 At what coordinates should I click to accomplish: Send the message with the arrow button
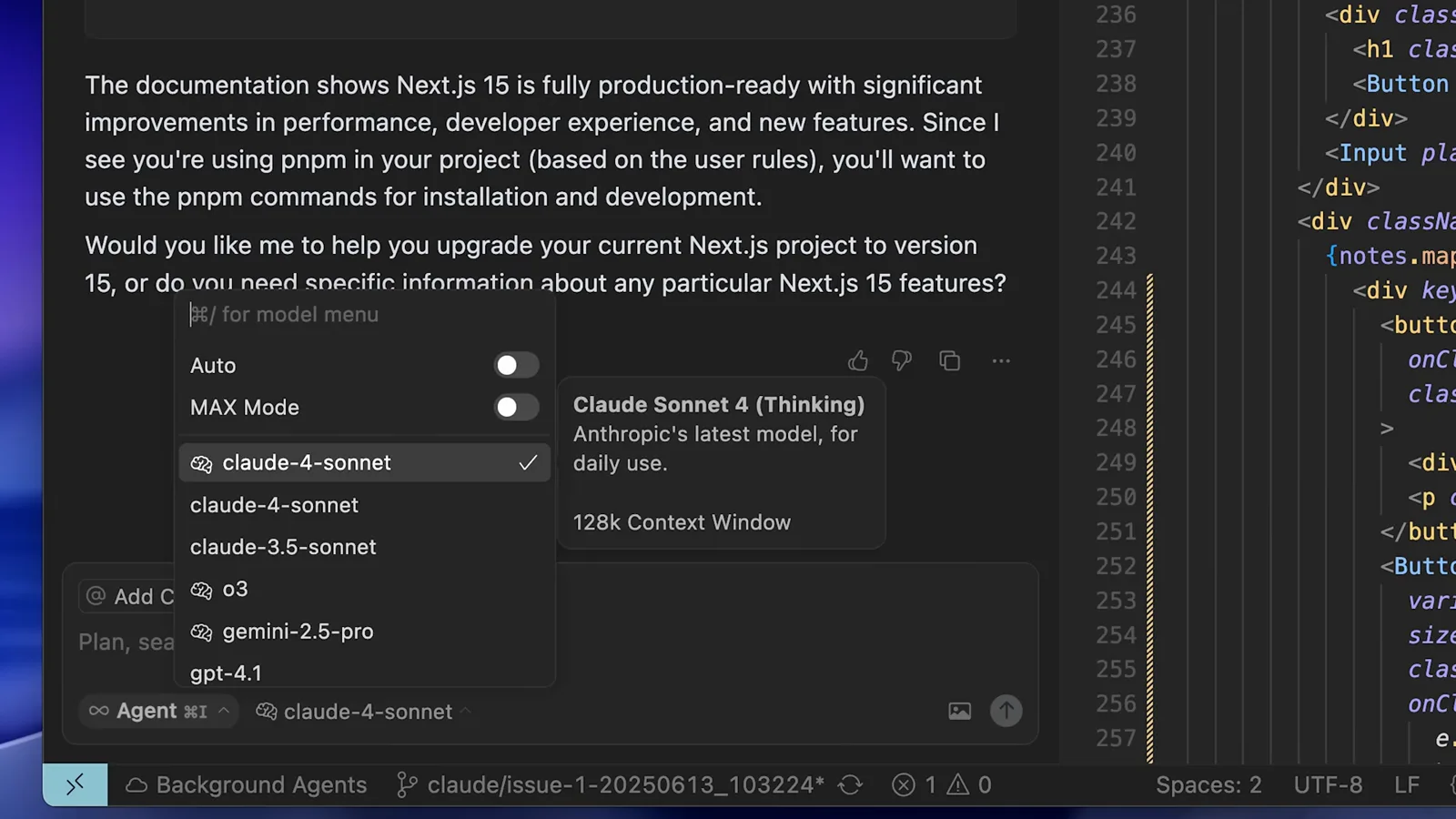[1006, 711]
